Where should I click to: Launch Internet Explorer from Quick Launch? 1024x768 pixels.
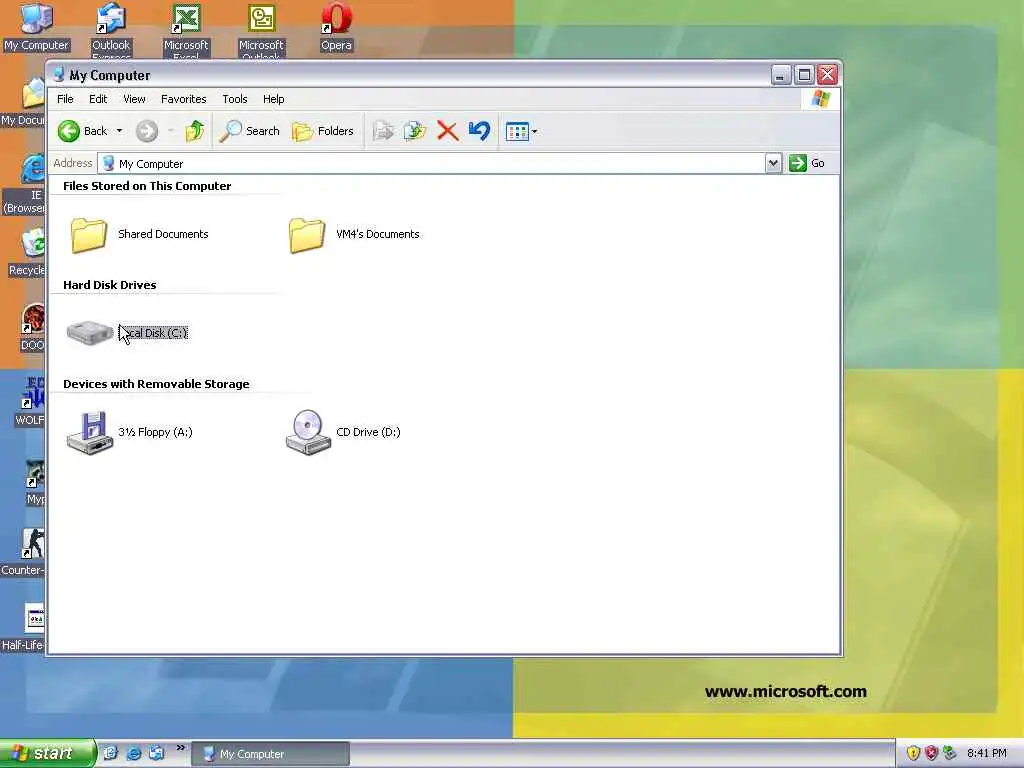134,754
